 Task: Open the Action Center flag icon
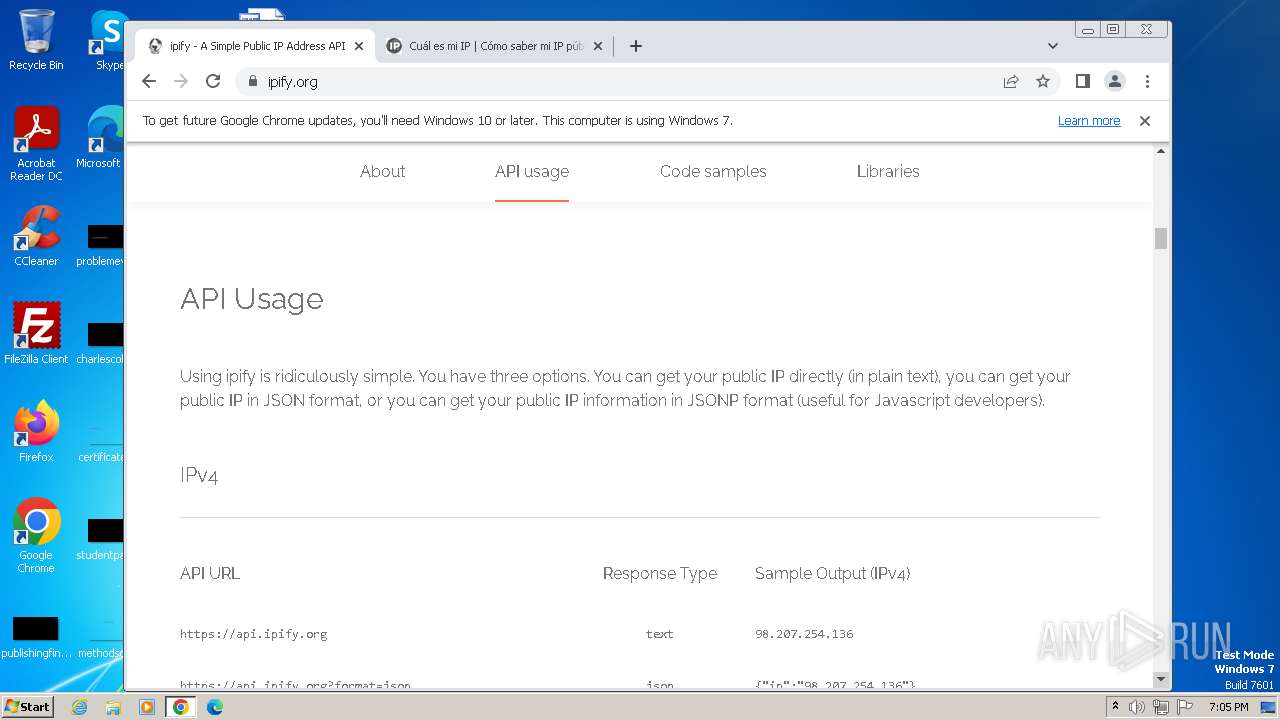click(1185, 707)
